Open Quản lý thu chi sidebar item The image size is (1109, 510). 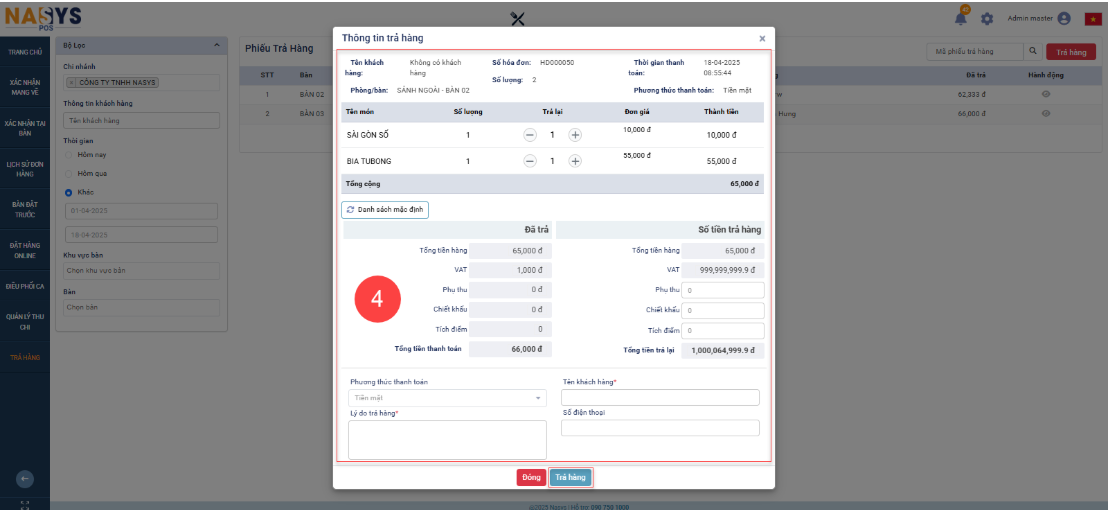(25, 321)
